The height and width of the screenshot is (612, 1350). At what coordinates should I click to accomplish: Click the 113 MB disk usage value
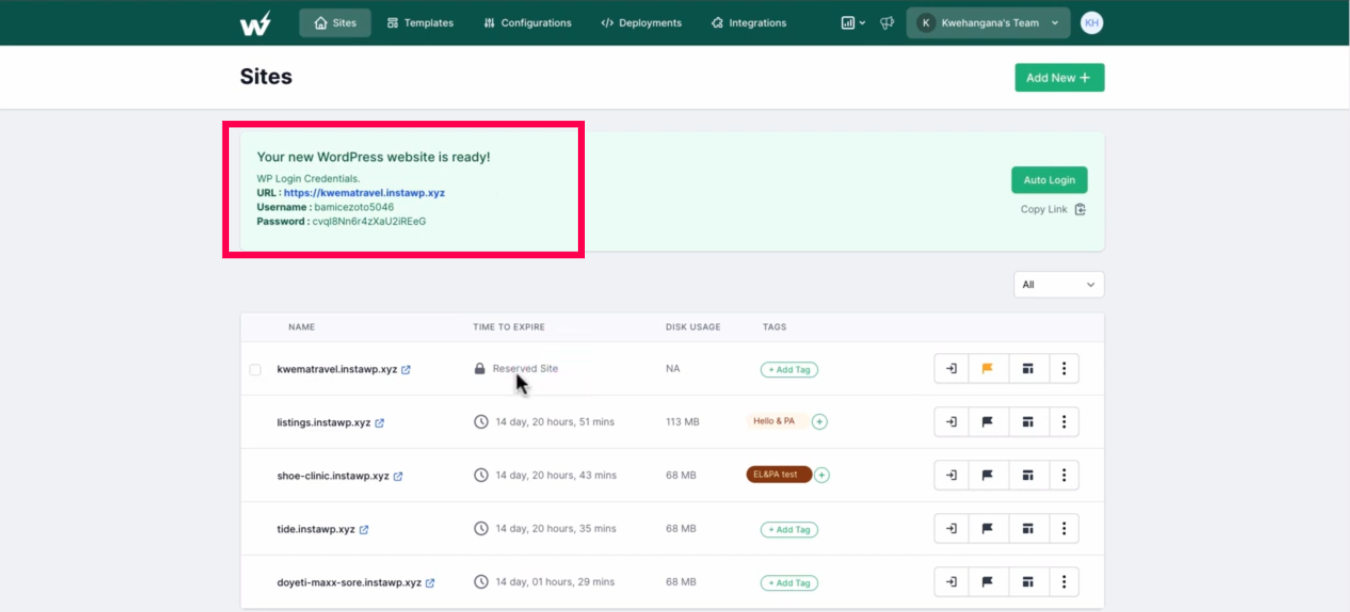[683, 422]
